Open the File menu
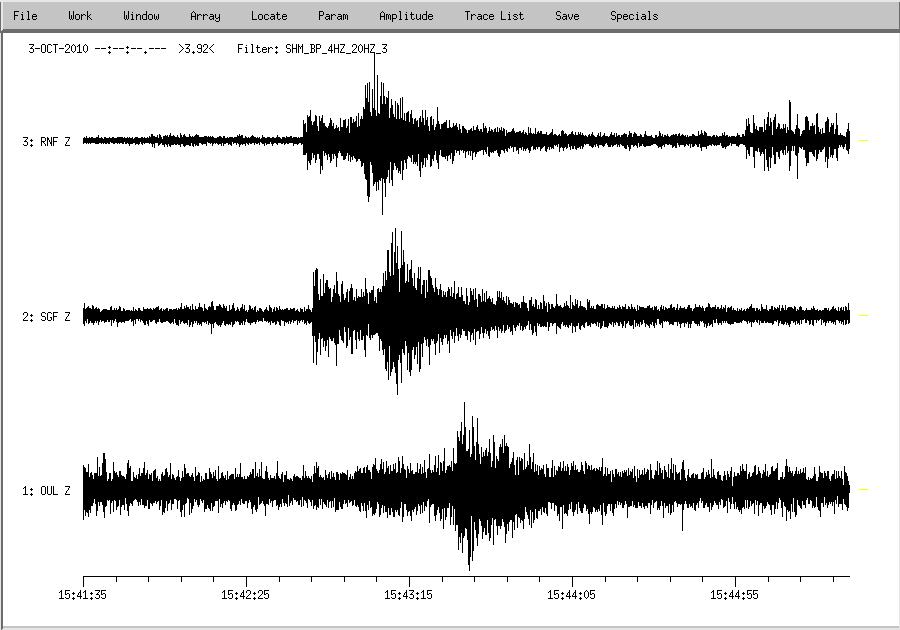The width and height of the screenshot is (900, 630). point(25,16)
